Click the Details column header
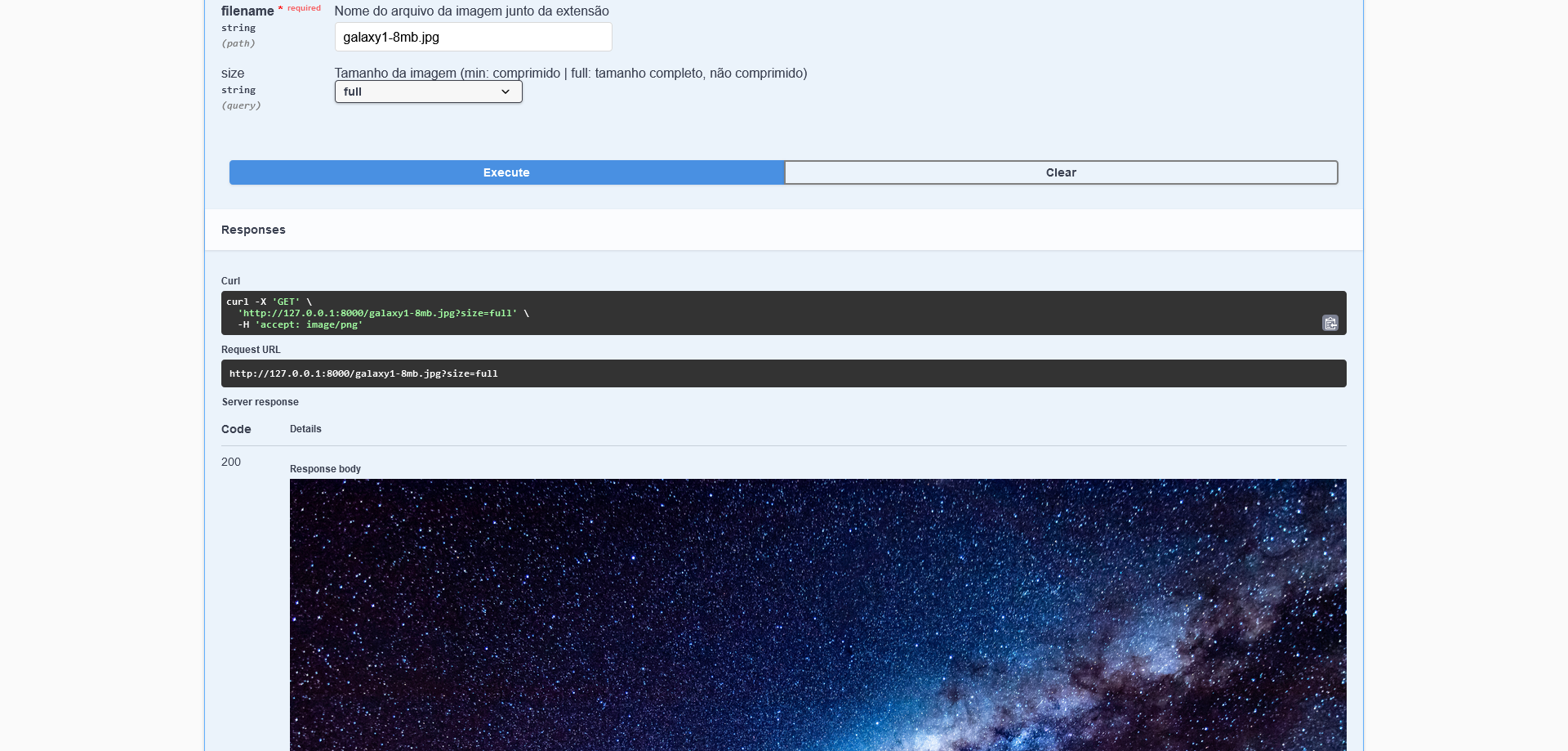1568x751 pixels. (305, 429)
